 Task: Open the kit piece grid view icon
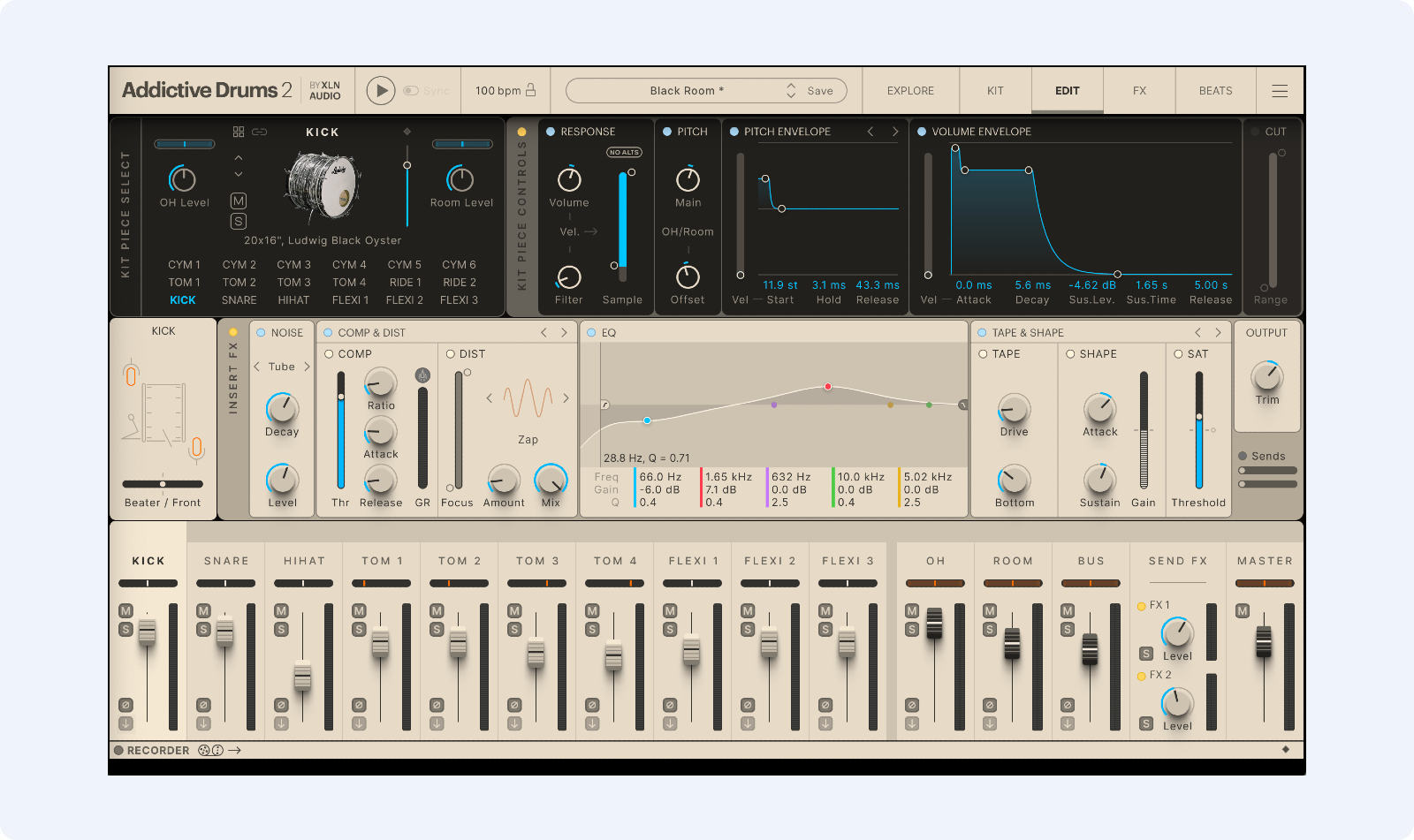click(x=239, y=132)
